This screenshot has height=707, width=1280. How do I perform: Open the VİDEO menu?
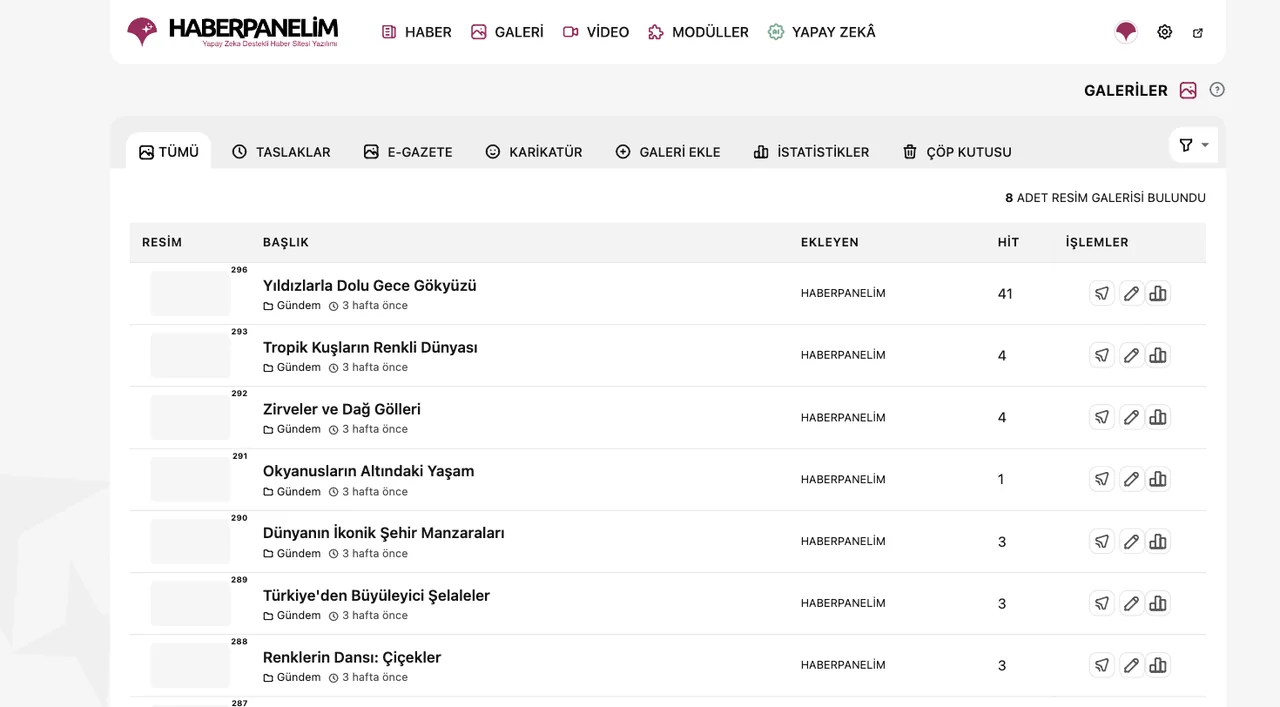596,32
